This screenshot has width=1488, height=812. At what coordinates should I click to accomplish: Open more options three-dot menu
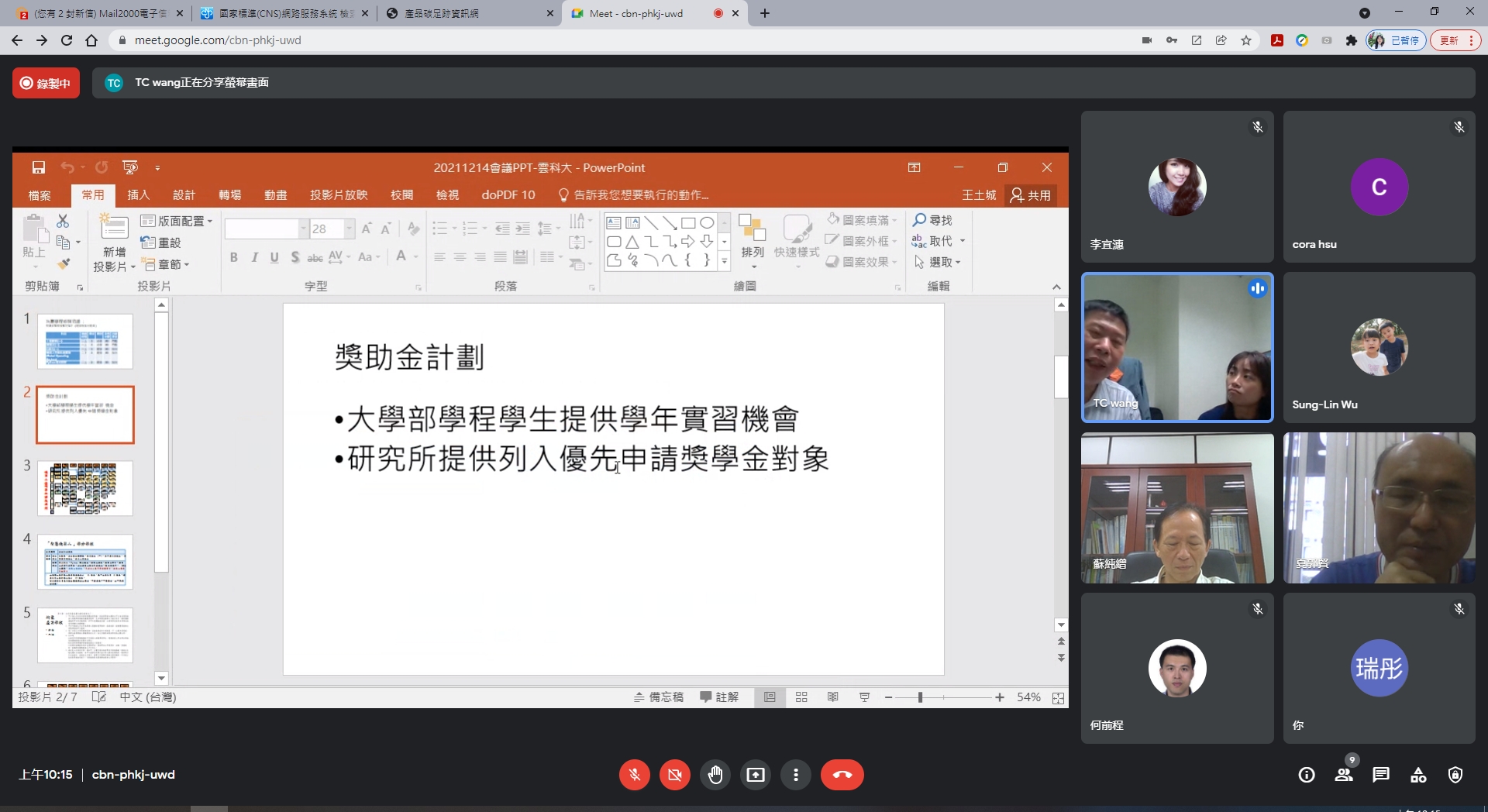click(796, 775)
